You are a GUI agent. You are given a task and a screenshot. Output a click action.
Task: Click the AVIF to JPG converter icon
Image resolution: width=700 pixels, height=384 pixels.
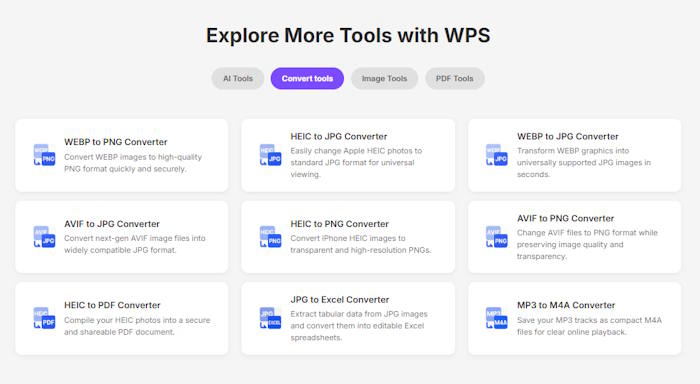45,237
